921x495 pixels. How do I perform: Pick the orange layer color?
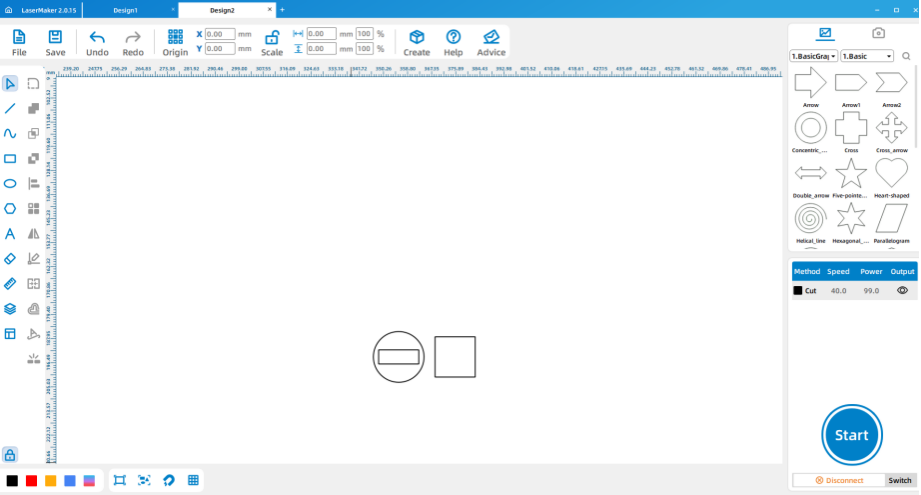(x=51, y=481)
